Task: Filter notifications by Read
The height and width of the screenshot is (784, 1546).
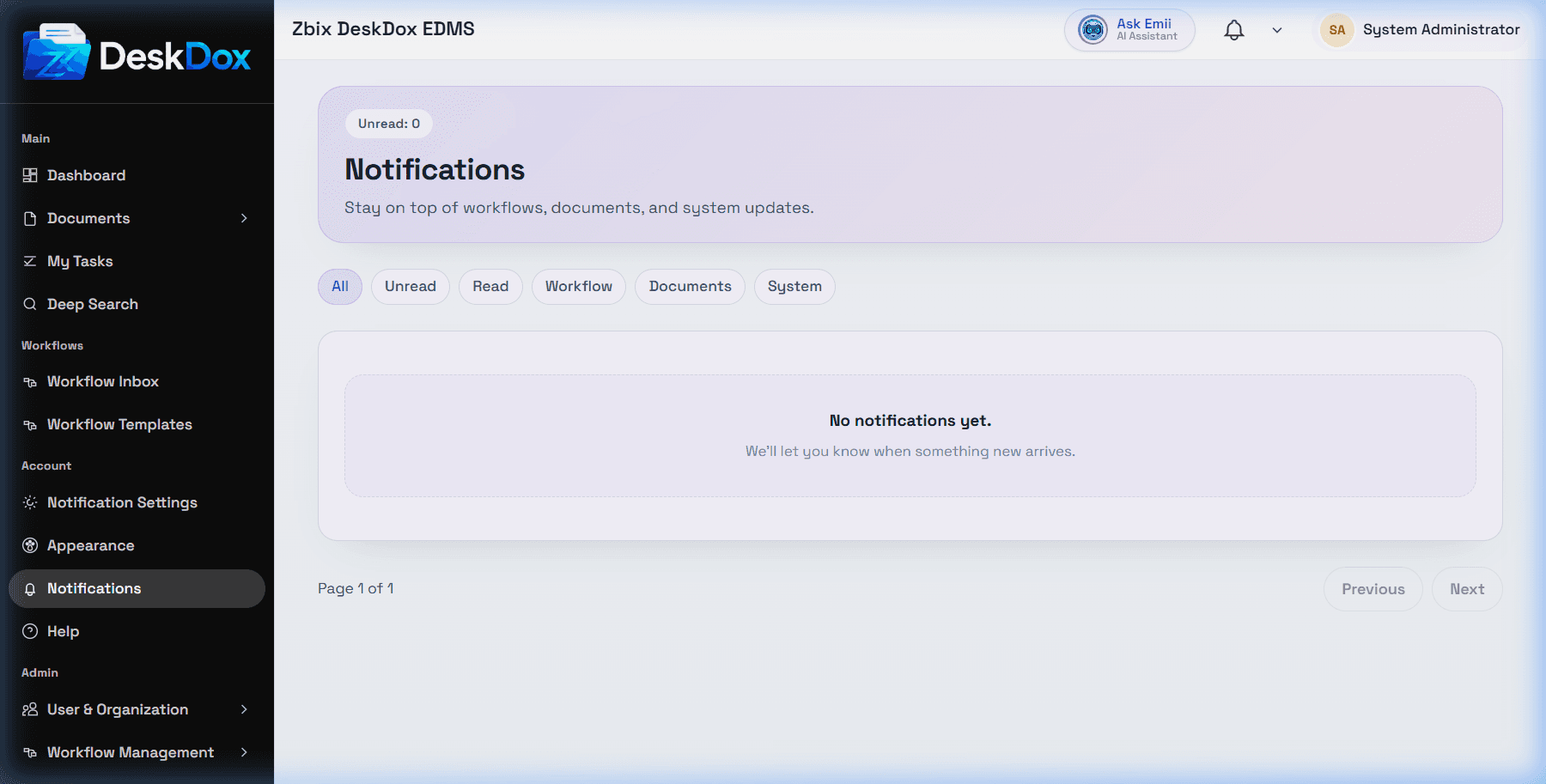Action: [x=490, y=287]
